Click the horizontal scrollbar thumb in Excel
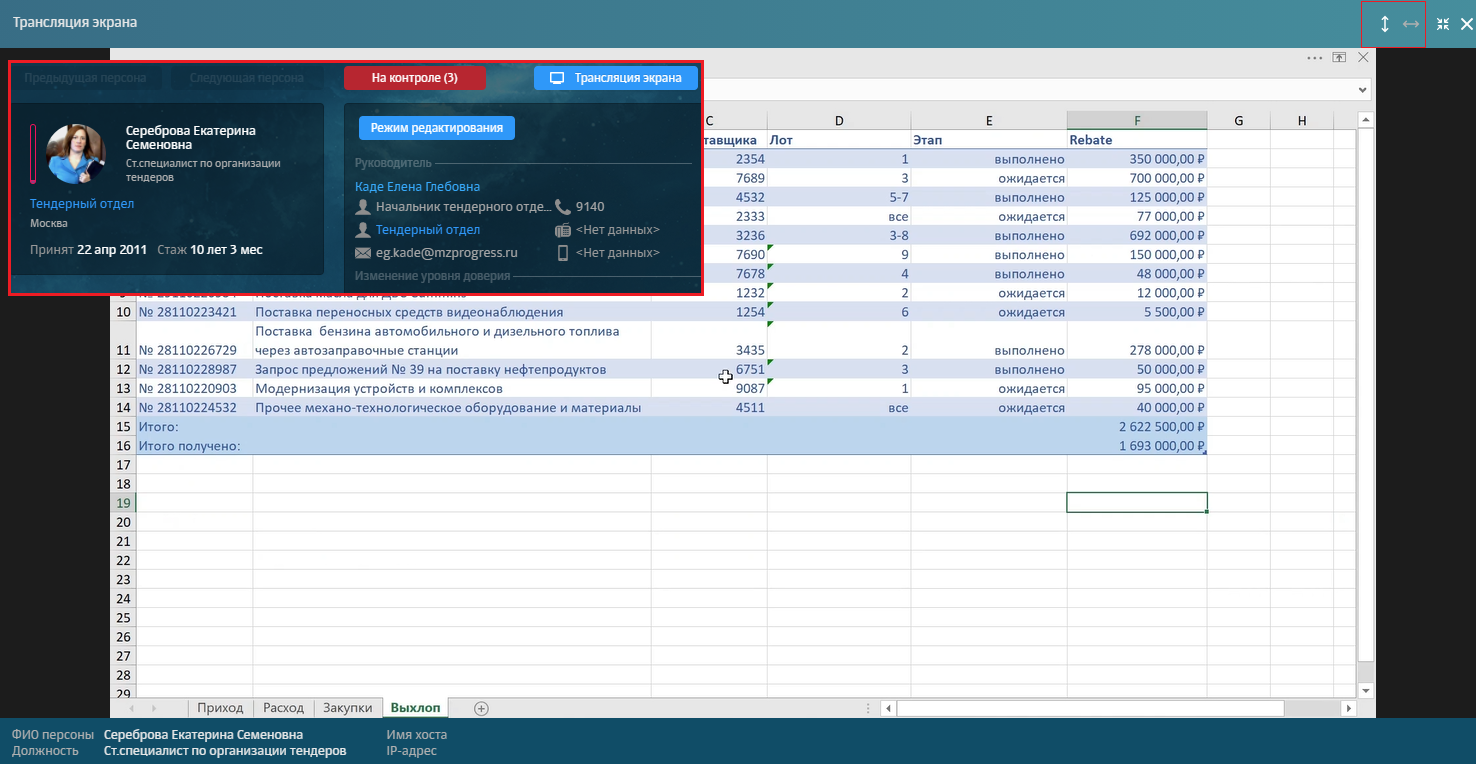The width and height of the screenshot is (1476, 764). point(1090,708)
